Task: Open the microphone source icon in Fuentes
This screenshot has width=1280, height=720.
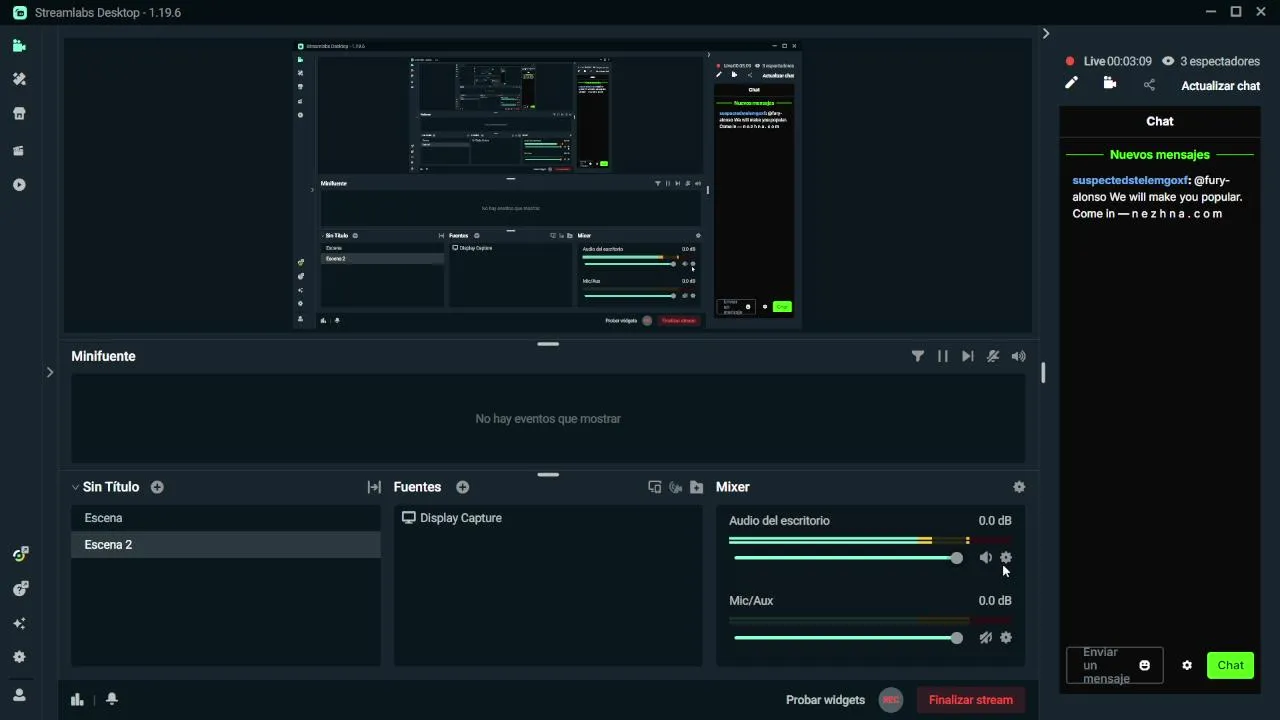Action: [676, 487]
